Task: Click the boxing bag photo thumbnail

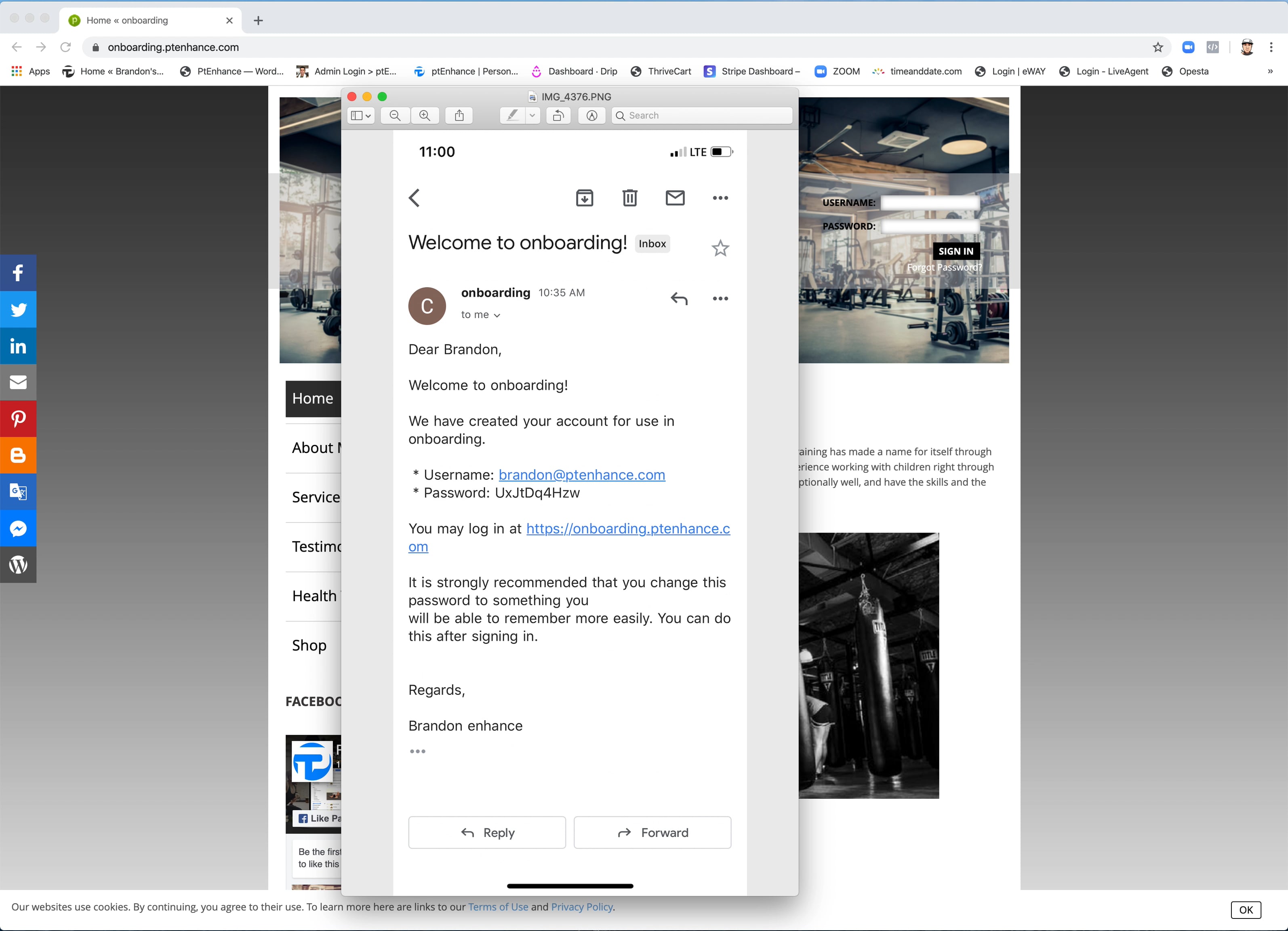Action: pyautogui.click(x=868, y=665)
